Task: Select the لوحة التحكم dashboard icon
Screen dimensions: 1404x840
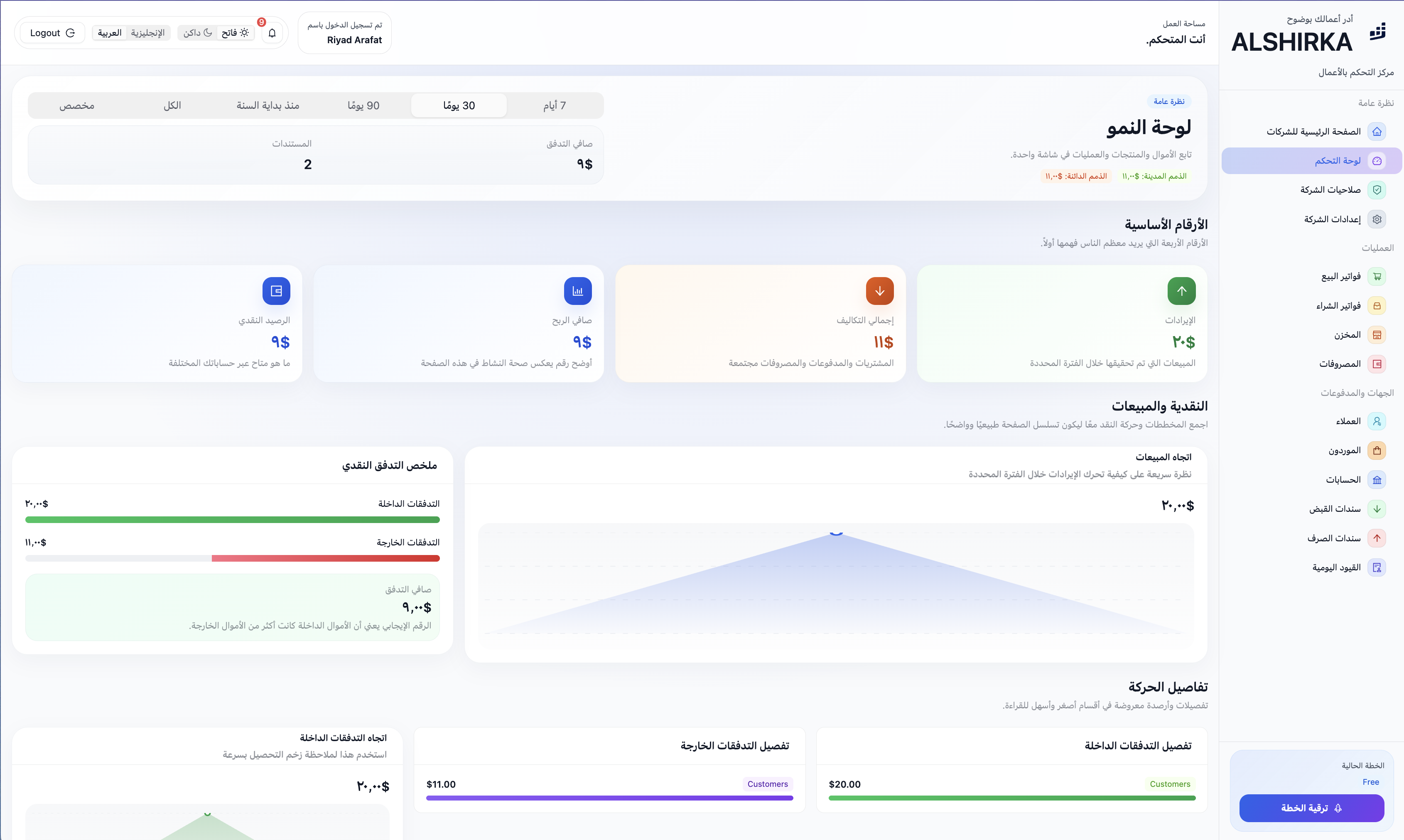Action: pyautogui.click(x=1377, y=161)
